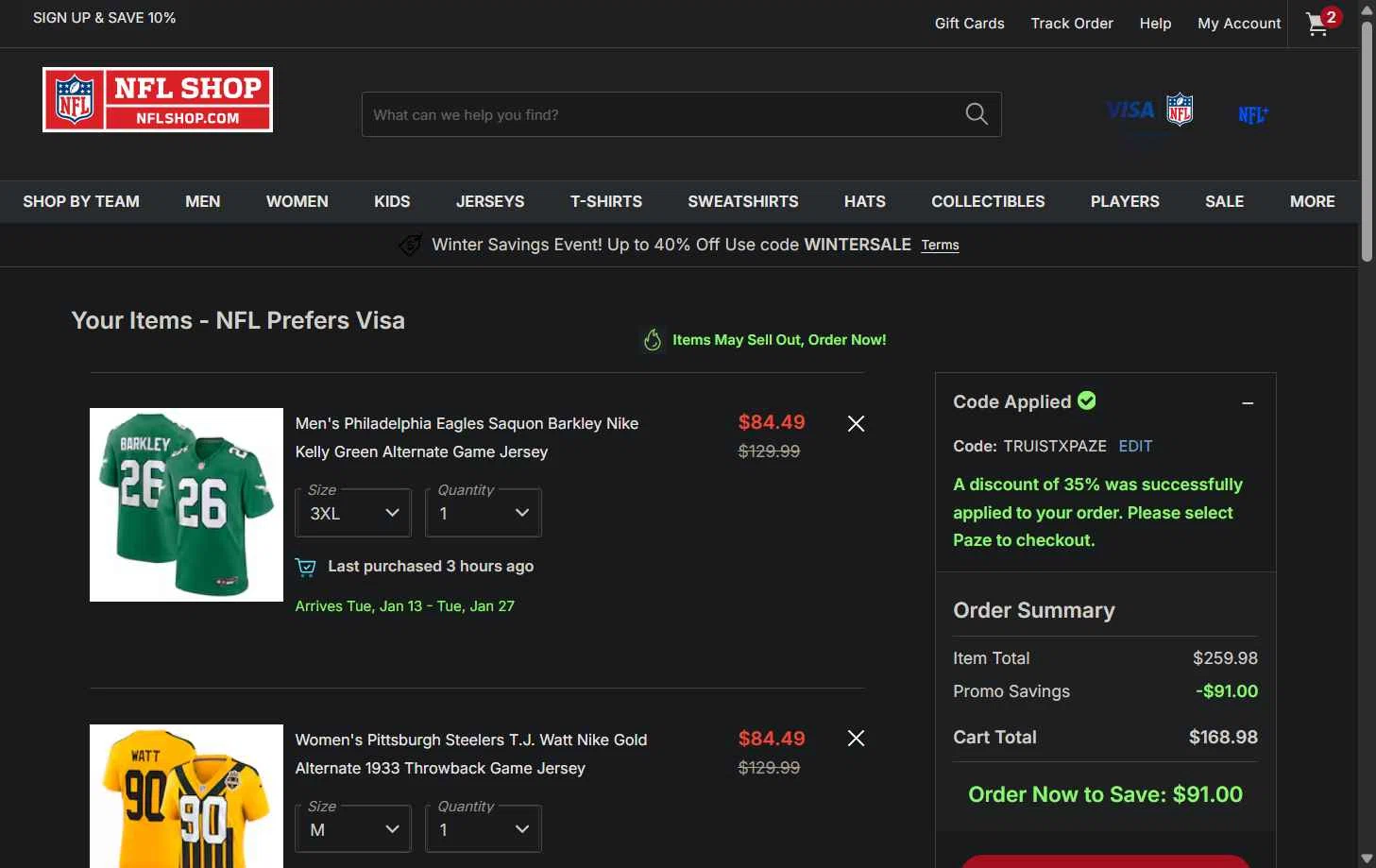Open the Men menu
Screen dimensions: 1376x868
coord(203,202)
